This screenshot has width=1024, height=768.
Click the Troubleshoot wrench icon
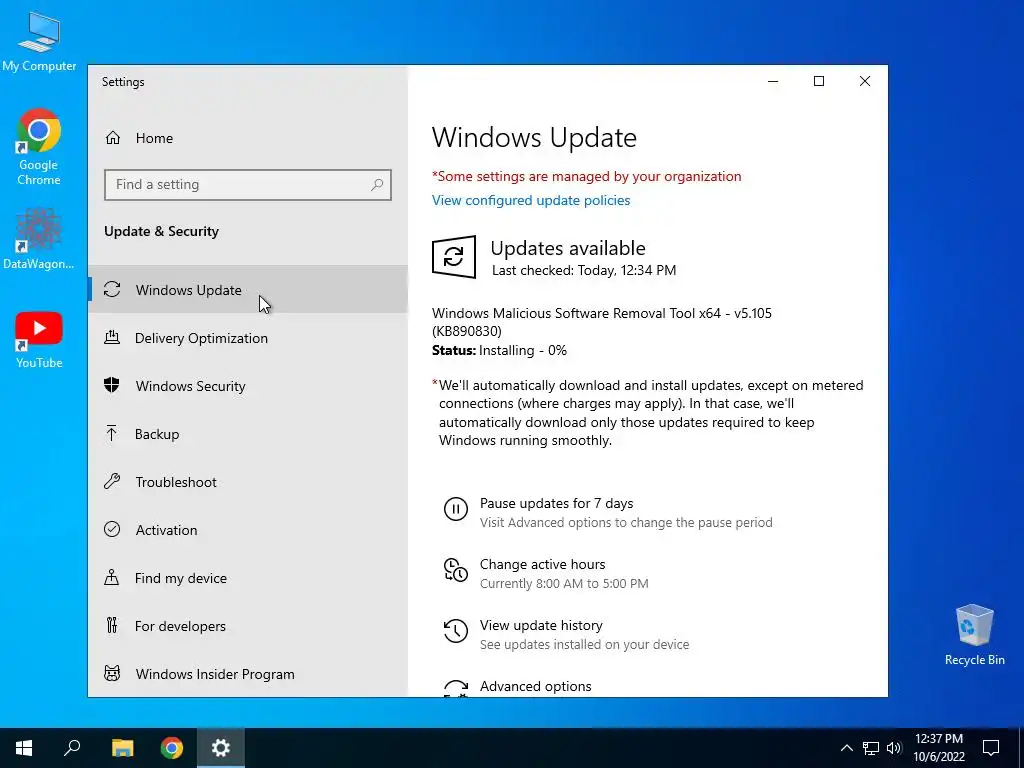coord(112,481)
